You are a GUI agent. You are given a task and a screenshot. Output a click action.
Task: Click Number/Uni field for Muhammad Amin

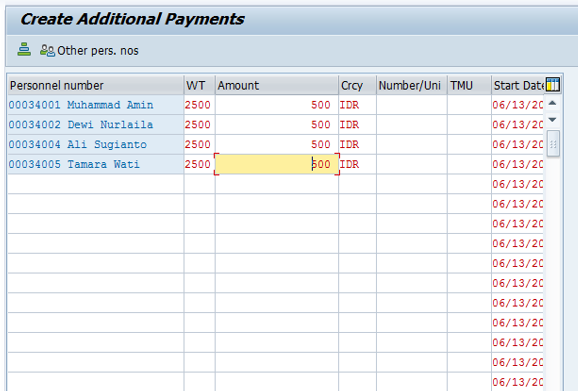click(x=411, y=105)
